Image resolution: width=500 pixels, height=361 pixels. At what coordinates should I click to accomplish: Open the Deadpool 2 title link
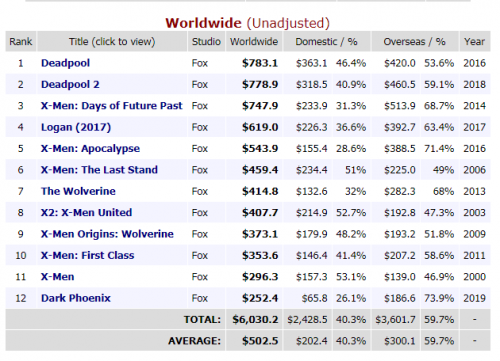(x=70, y=85)
